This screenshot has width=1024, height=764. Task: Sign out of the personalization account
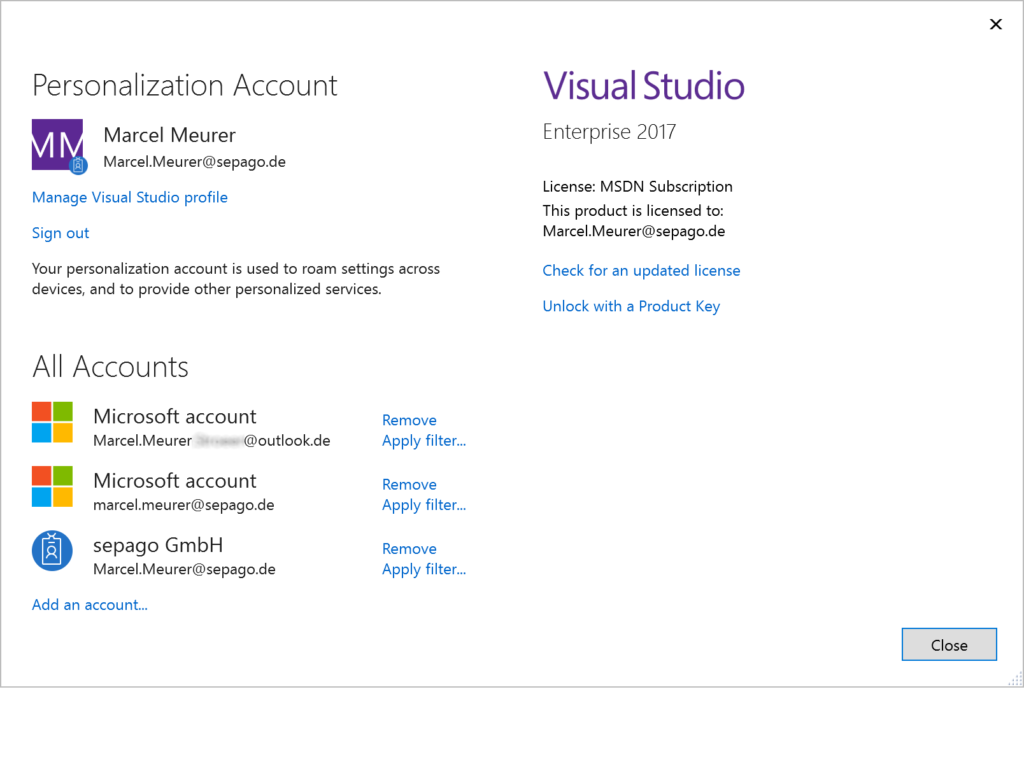point(61,233)
